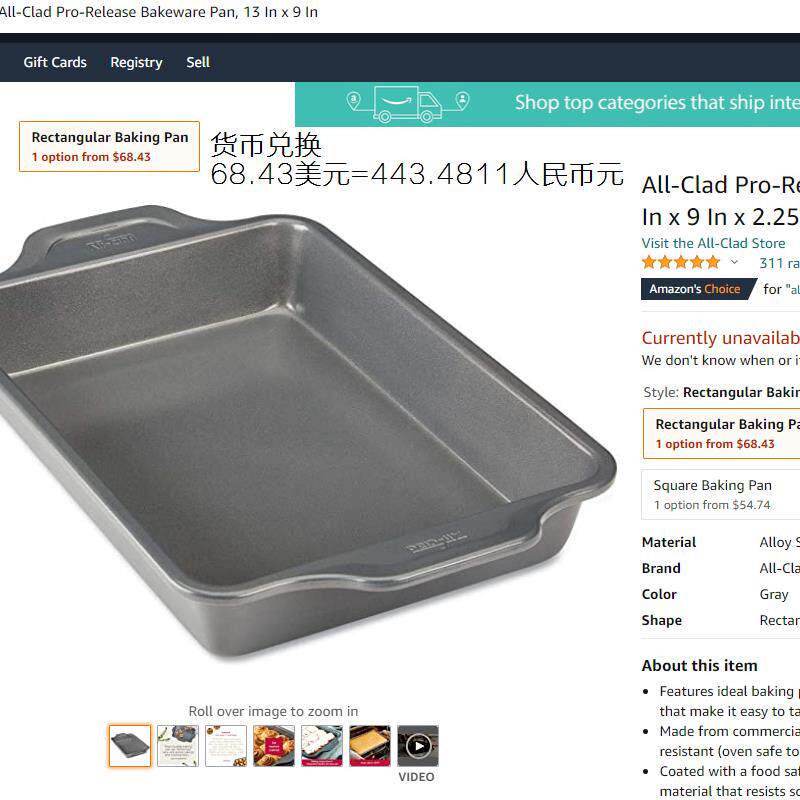The width and height of the screenshot is (800, 800).
Task: Expand the rating breakdown chevron
Action: (734, 262)
